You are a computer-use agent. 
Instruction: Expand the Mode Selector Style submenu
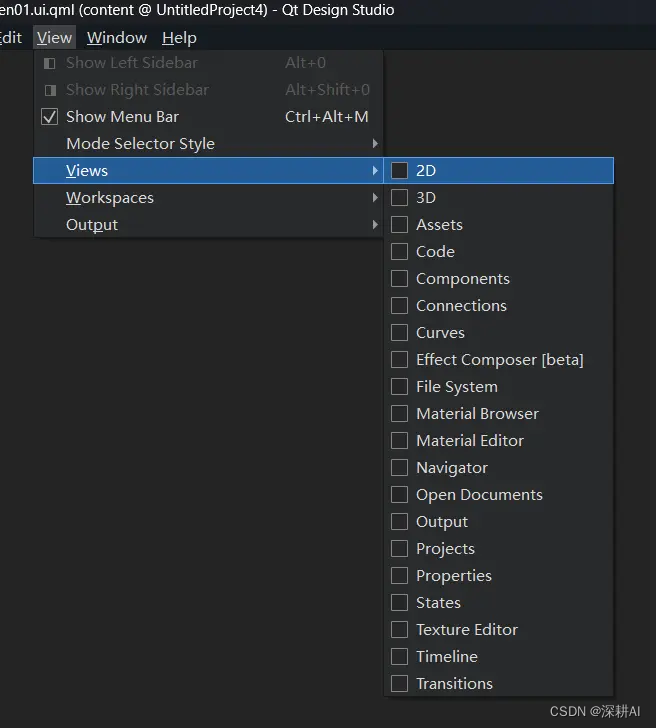coord(208,143)
